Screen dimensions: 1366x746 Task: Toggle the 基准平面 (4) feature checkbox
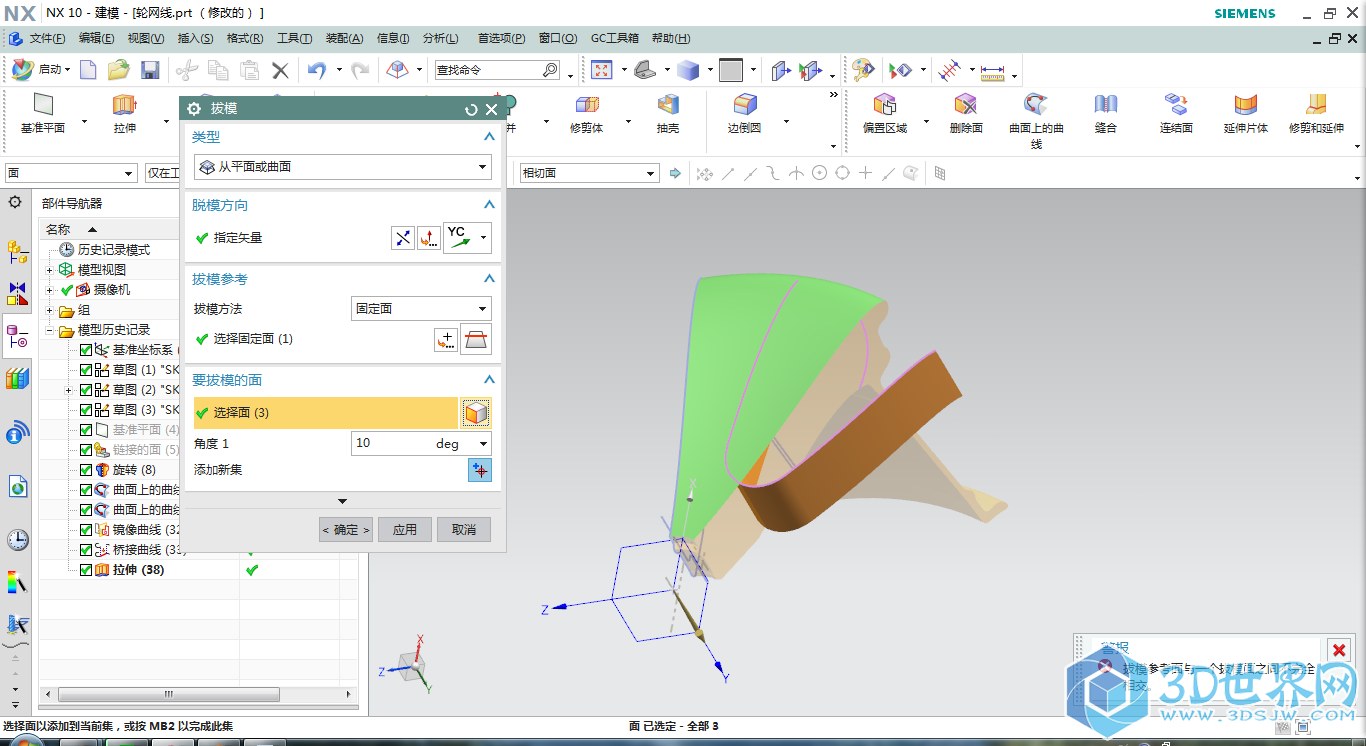(86, 430)
